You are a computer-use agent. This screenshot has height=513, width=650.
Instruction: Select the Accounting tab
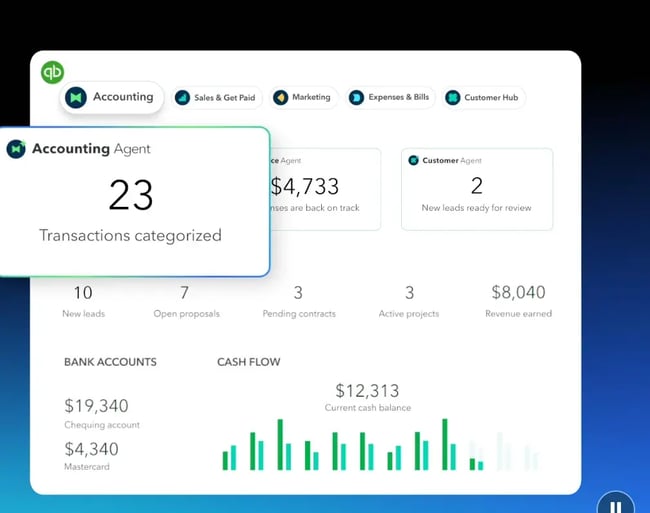[112, 97]
